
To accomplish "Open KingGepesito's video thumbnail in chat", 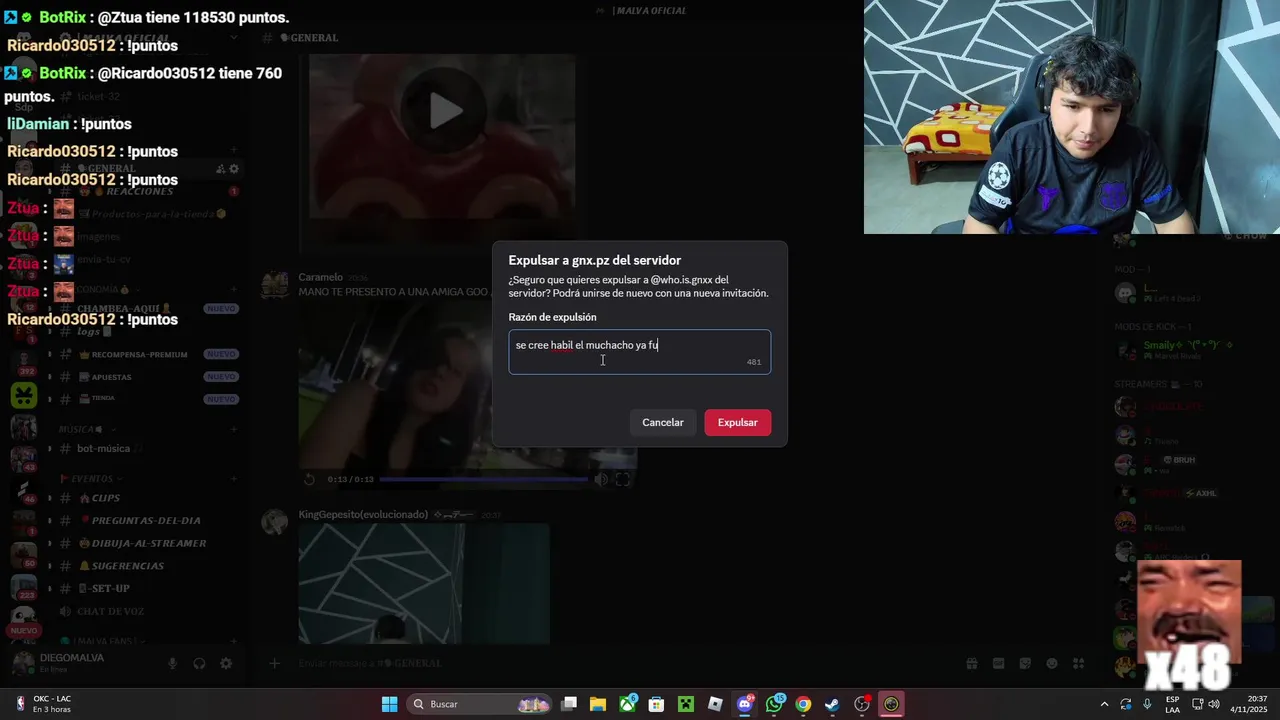I will (424, 584).
